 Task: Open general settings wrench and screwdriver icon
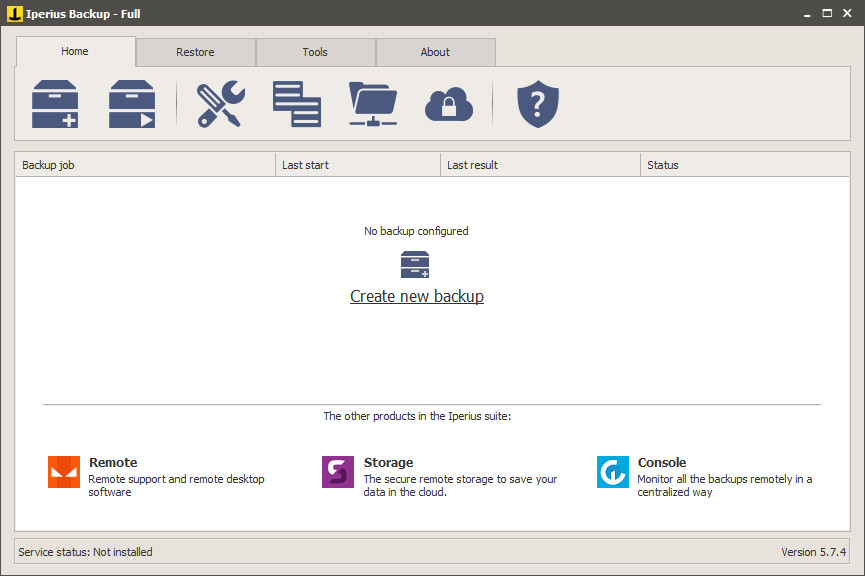coord(221,104)
